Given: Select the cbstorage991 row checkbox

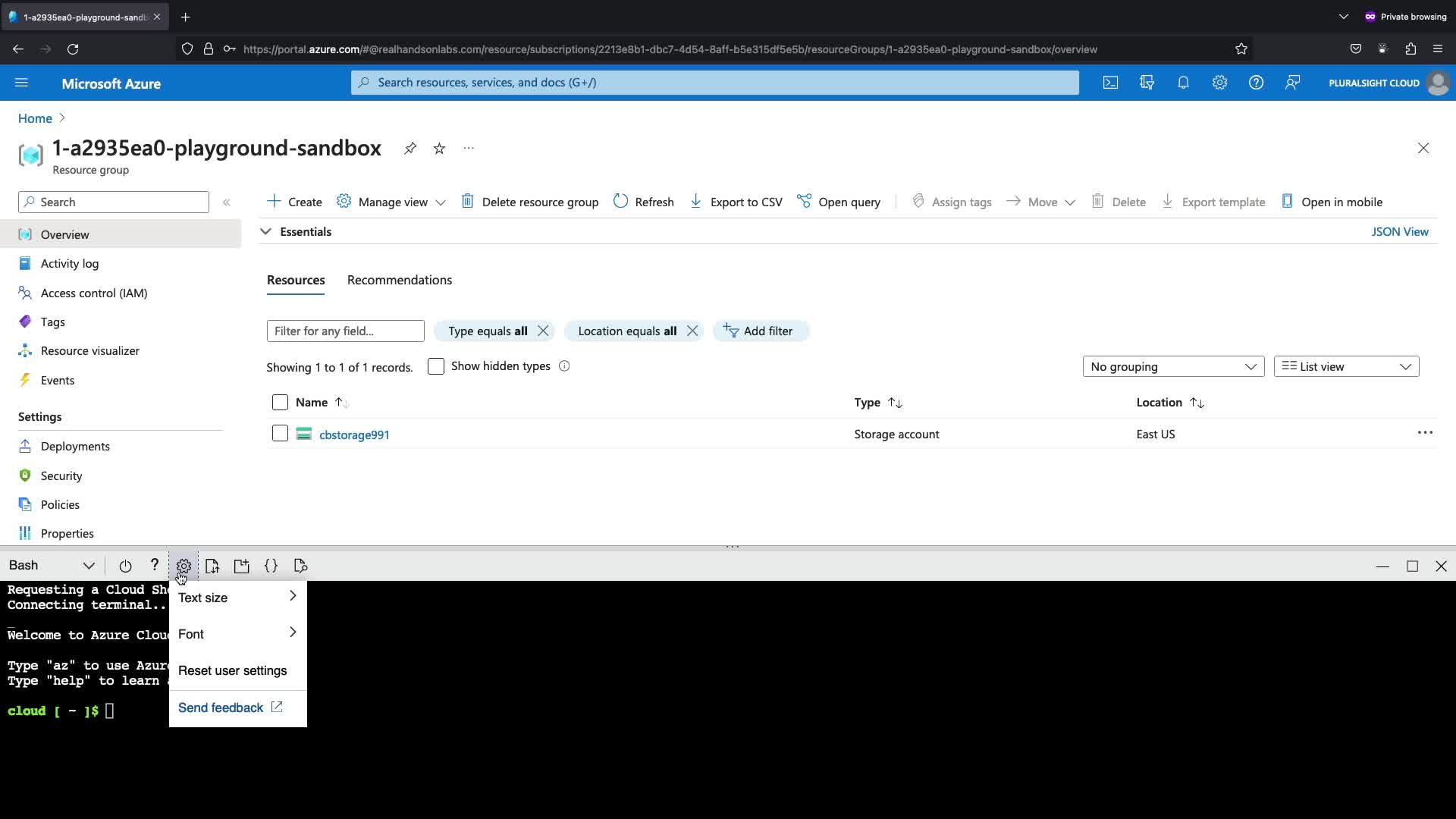Looking at the screenshot, I should (280, 434).
